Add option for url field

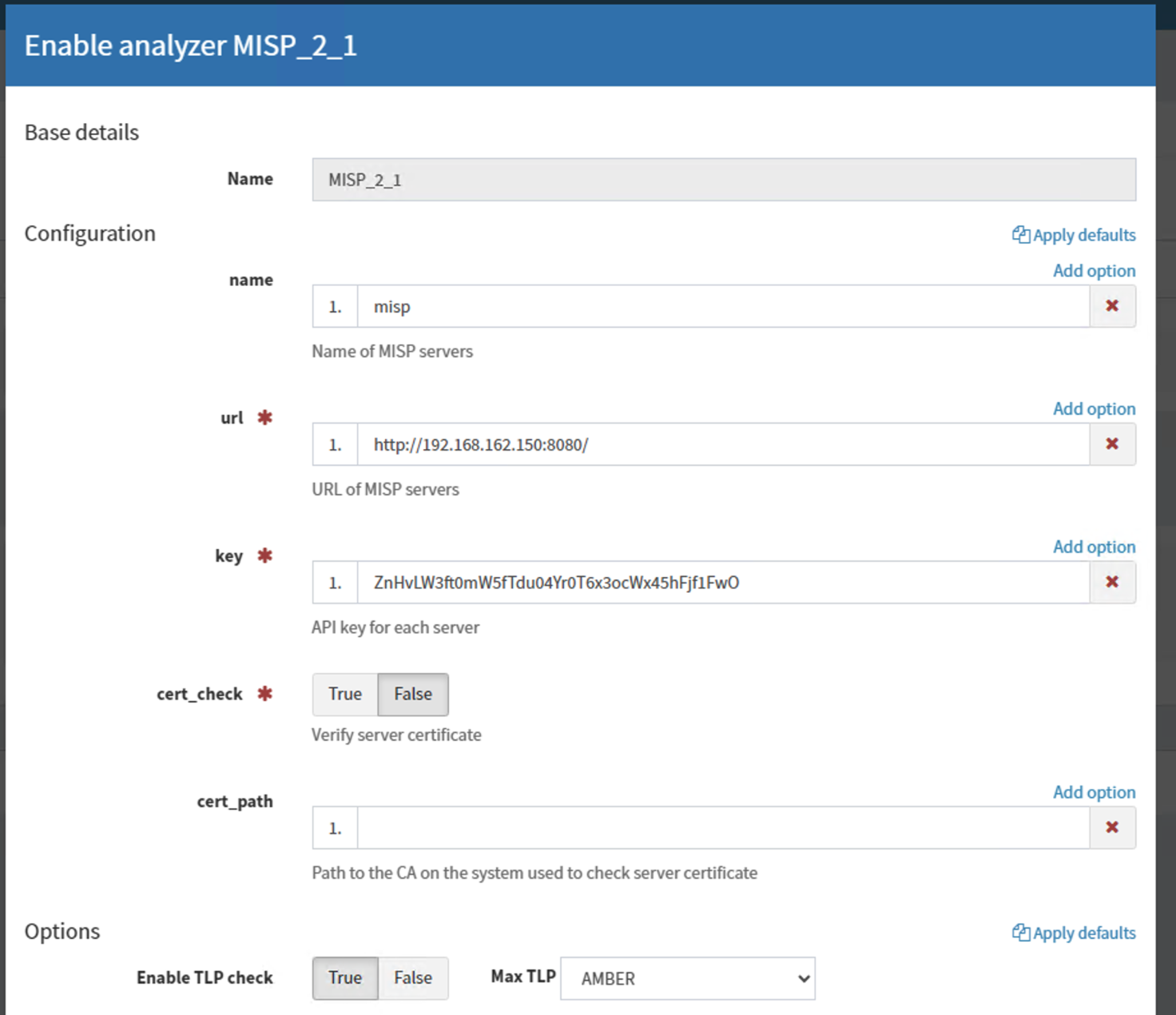1094,409
